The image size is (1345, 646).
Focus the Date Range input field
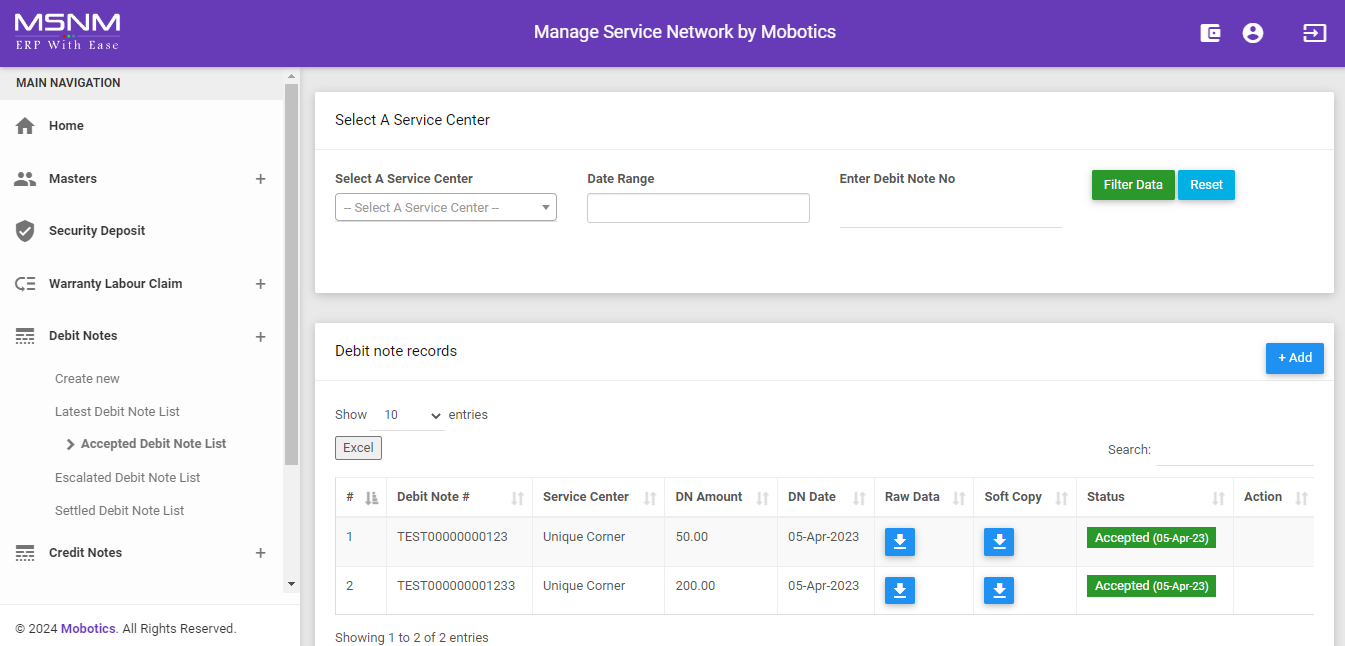(697, 208)
